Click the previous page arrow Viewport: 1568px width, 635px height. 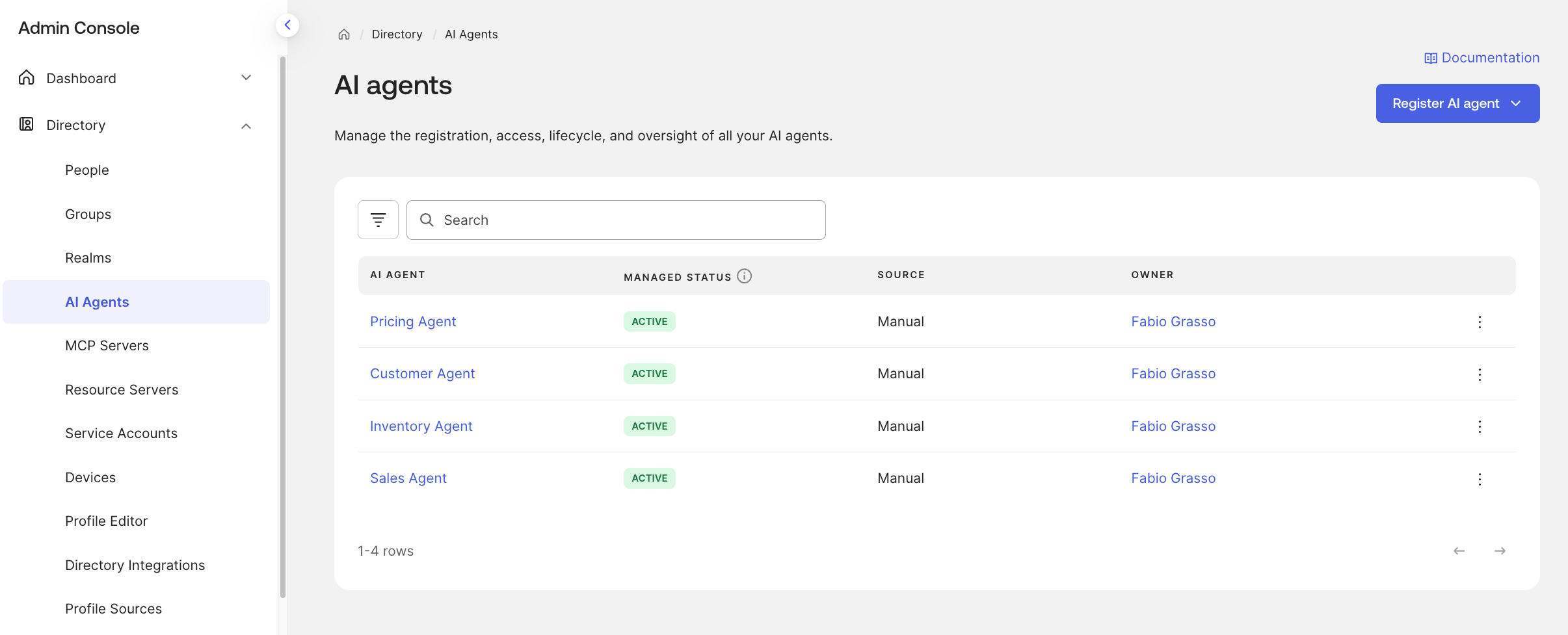(1459, 551)
